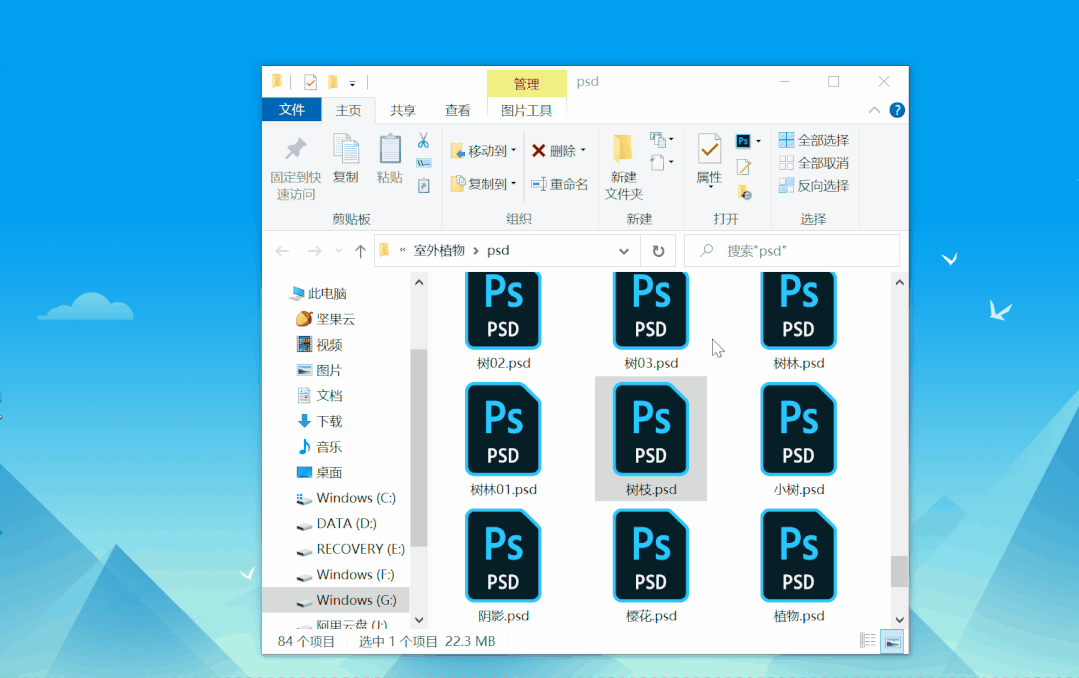Open the New item dropdown in 新建 group
This screenshot has height=678, width=1079.
661,140
